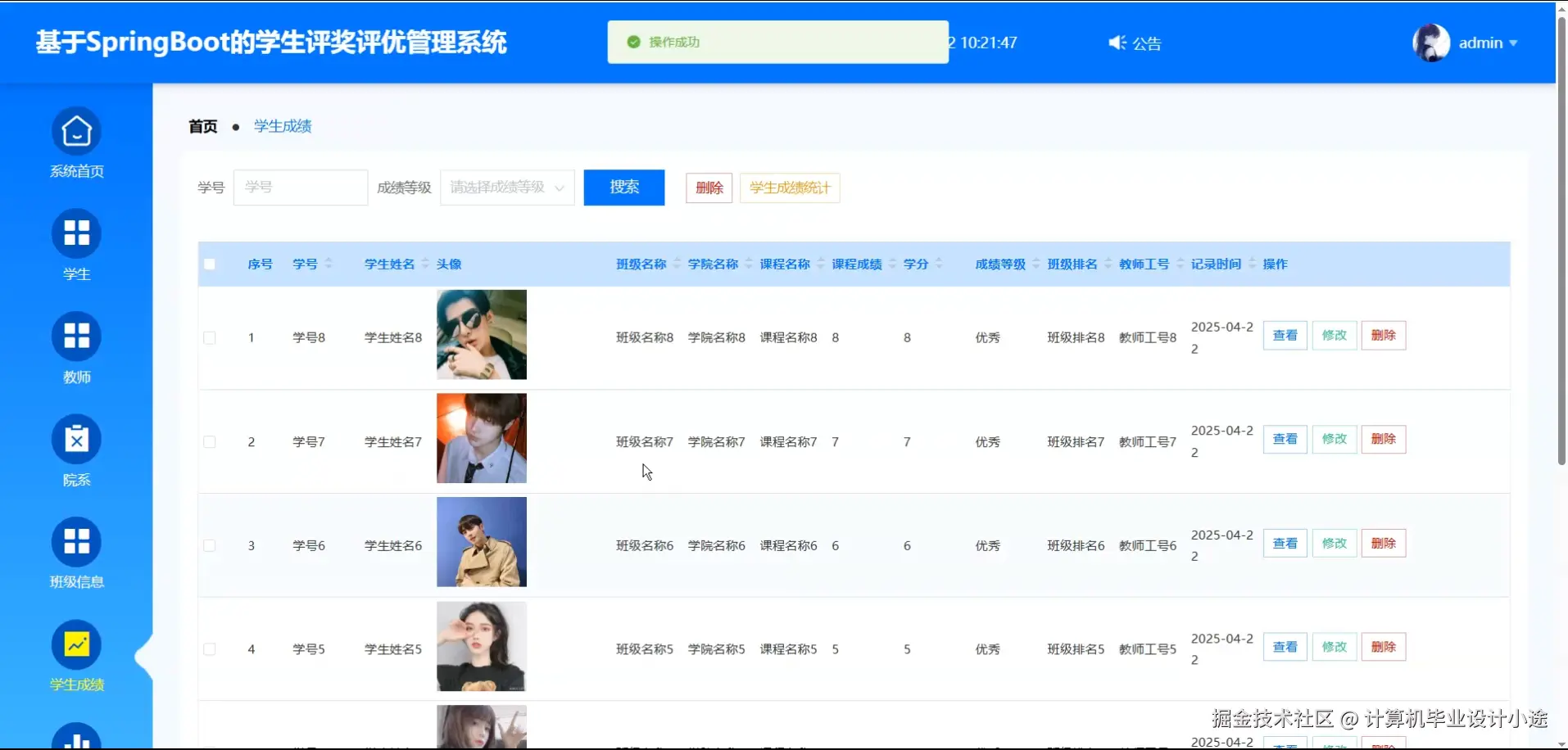The width and height of the screenshot is (1568, 750).
Task: Click 查看 for 学号8 row
Action: pos(1285,336)
